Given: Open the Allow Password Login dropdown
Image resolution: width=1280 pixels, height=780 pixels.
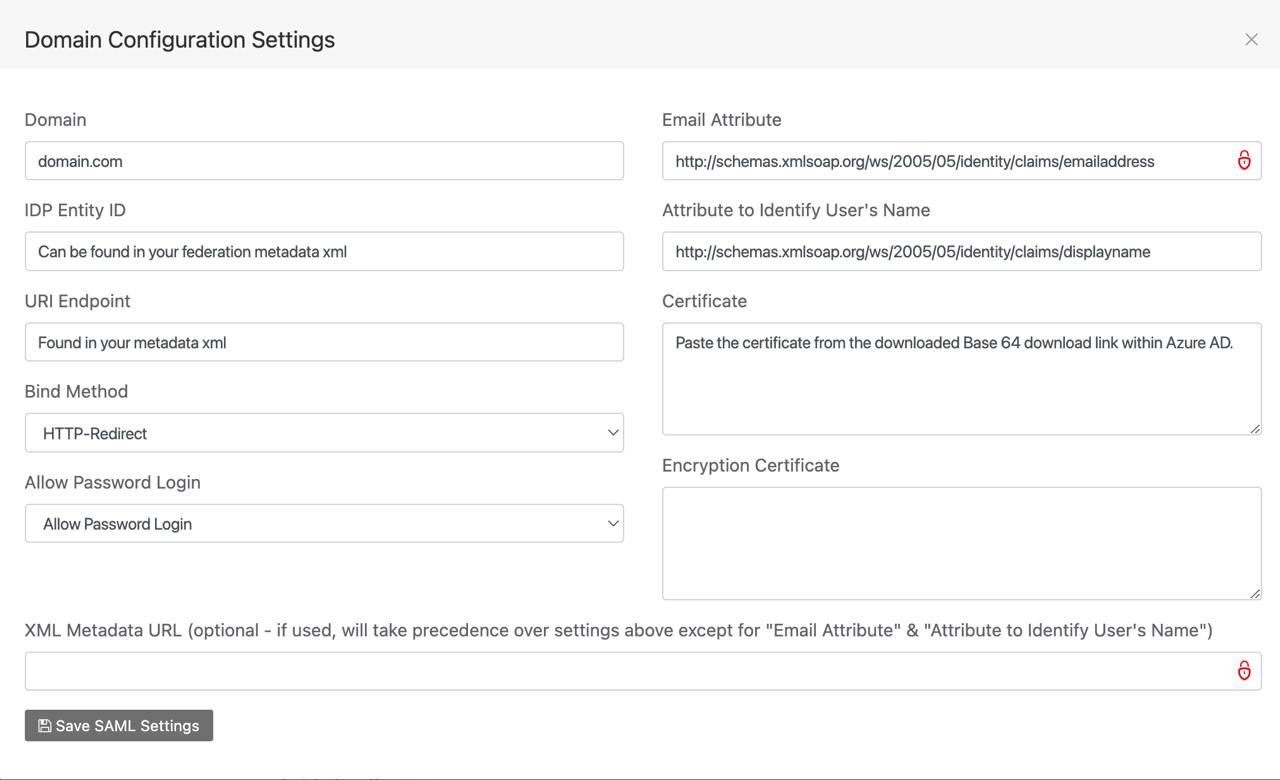Looking at the screenshot, I should [324, 523].
